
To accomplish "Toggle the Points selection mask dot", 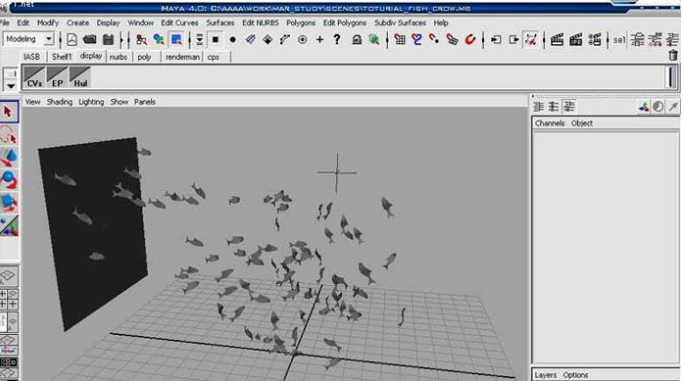I will (233, 40).
